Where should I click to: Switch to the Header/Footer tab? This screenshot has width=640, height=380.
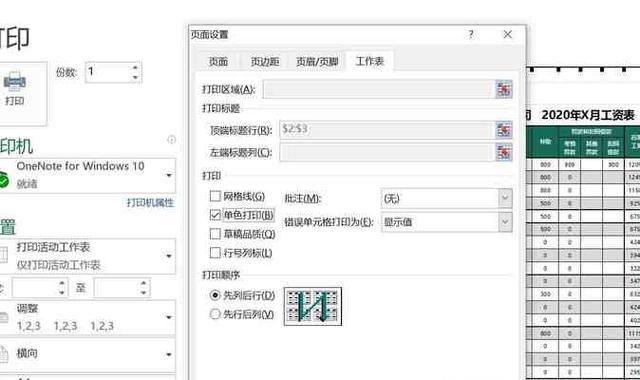point(317,62)
